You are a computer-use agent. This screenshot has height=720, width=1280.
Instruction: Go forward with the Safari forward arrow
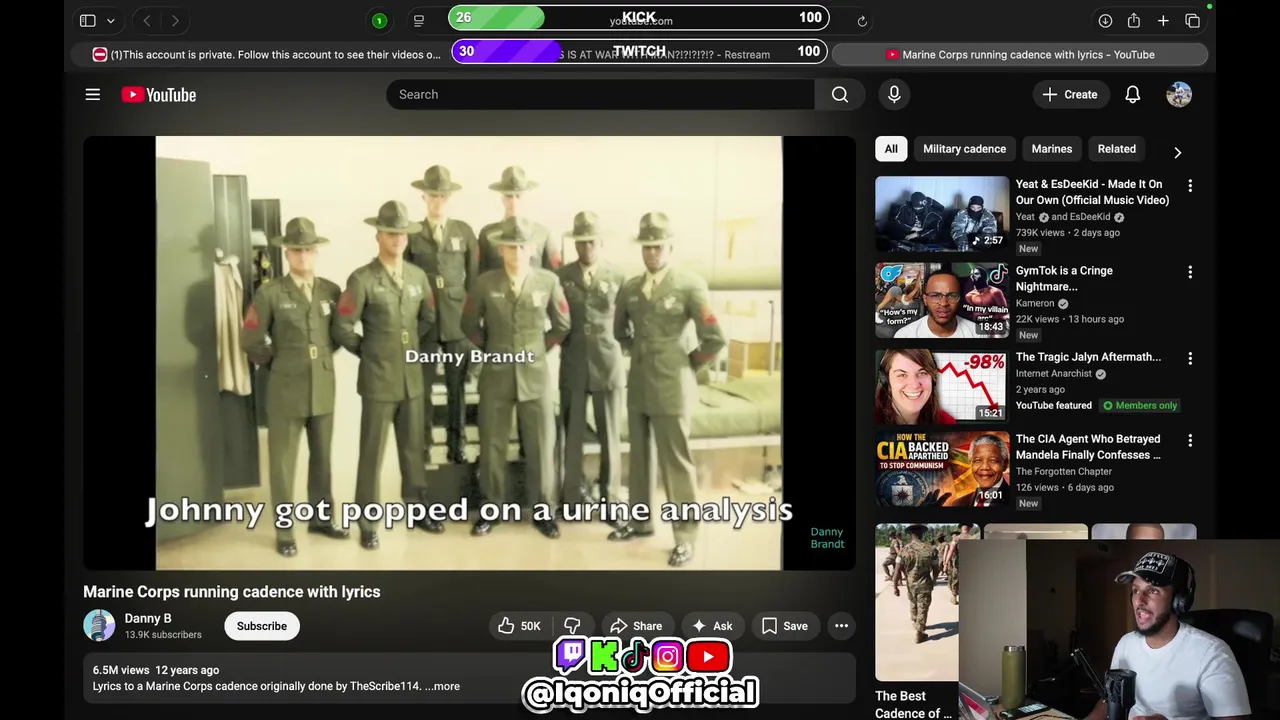[x=175, y=20]
